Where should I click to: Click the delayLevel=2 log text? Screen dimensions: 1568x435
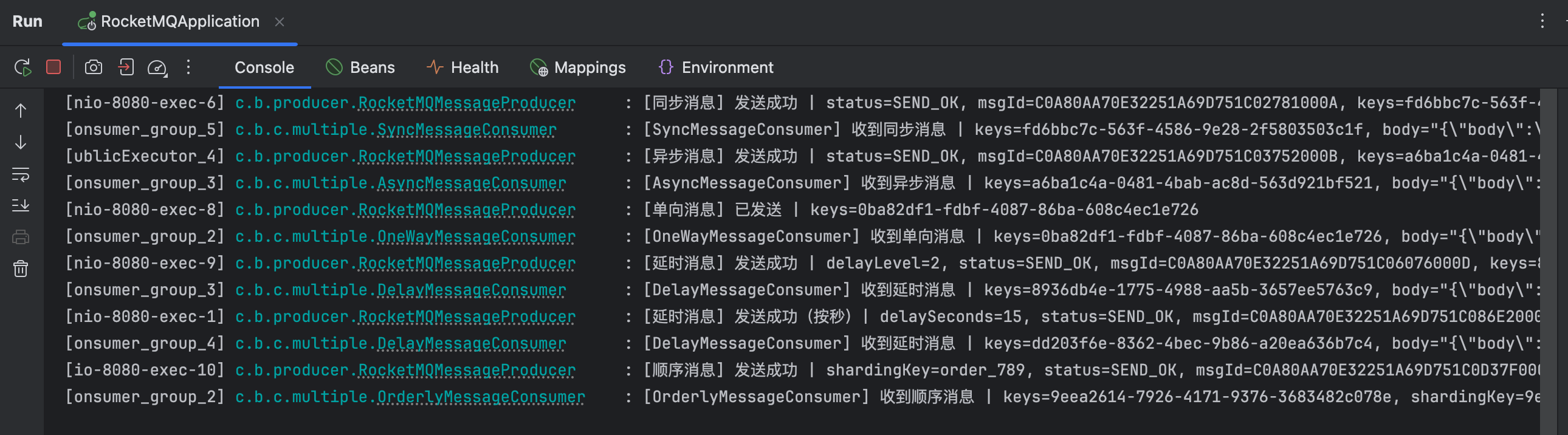click(x=882, y=264)
